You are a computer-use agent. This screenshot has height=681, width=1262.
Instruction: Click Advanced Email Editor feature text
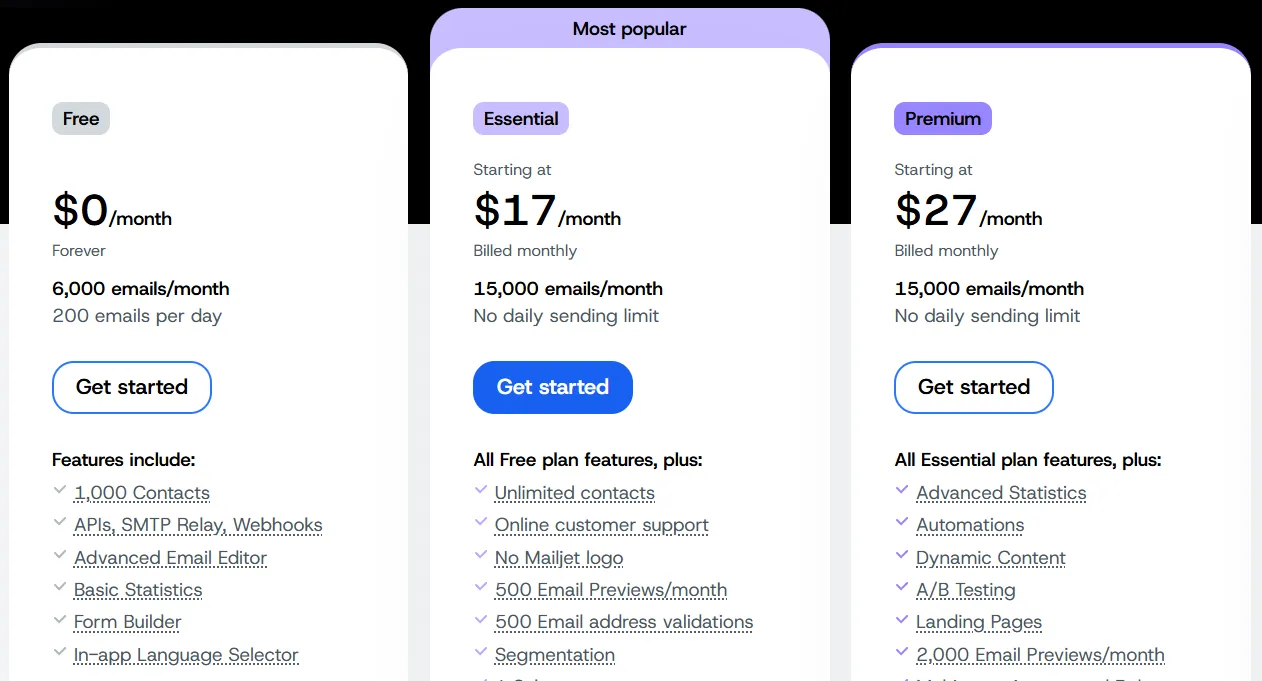pyautogui.click(x=170, y=558)
